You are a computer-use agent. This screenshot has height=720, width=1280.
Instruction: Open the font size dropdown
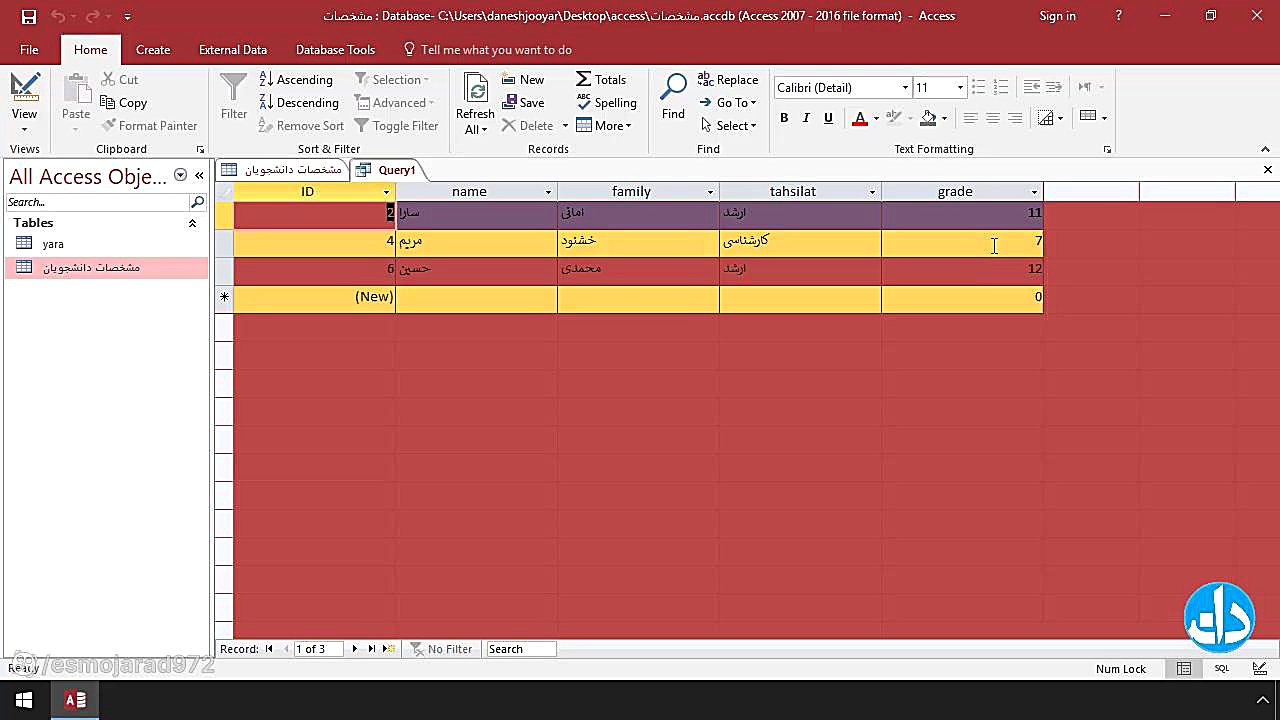pos(960,88)
